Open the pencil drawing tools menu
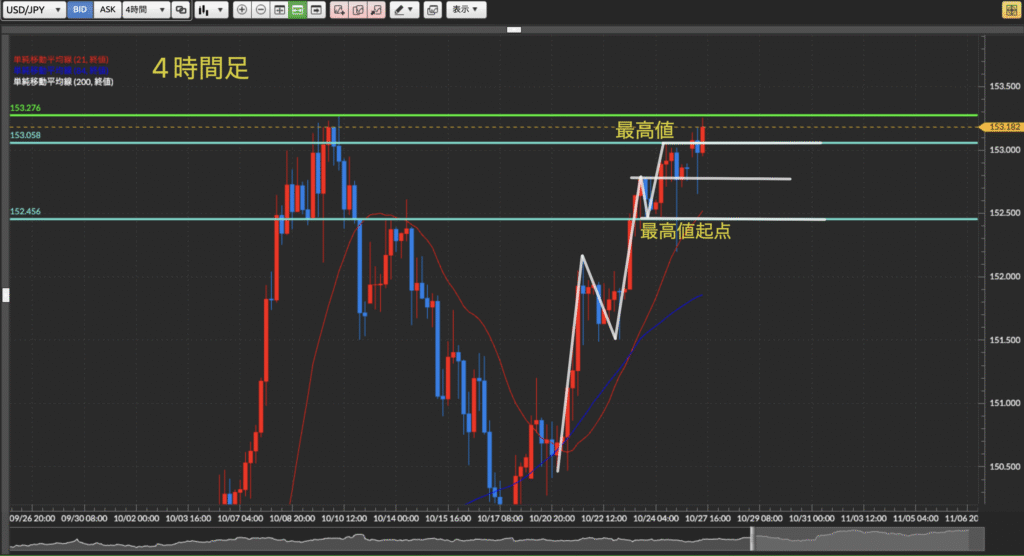The width and height of the screenshot is (1024, 556). pyautogui.click(x=404, y=9)
